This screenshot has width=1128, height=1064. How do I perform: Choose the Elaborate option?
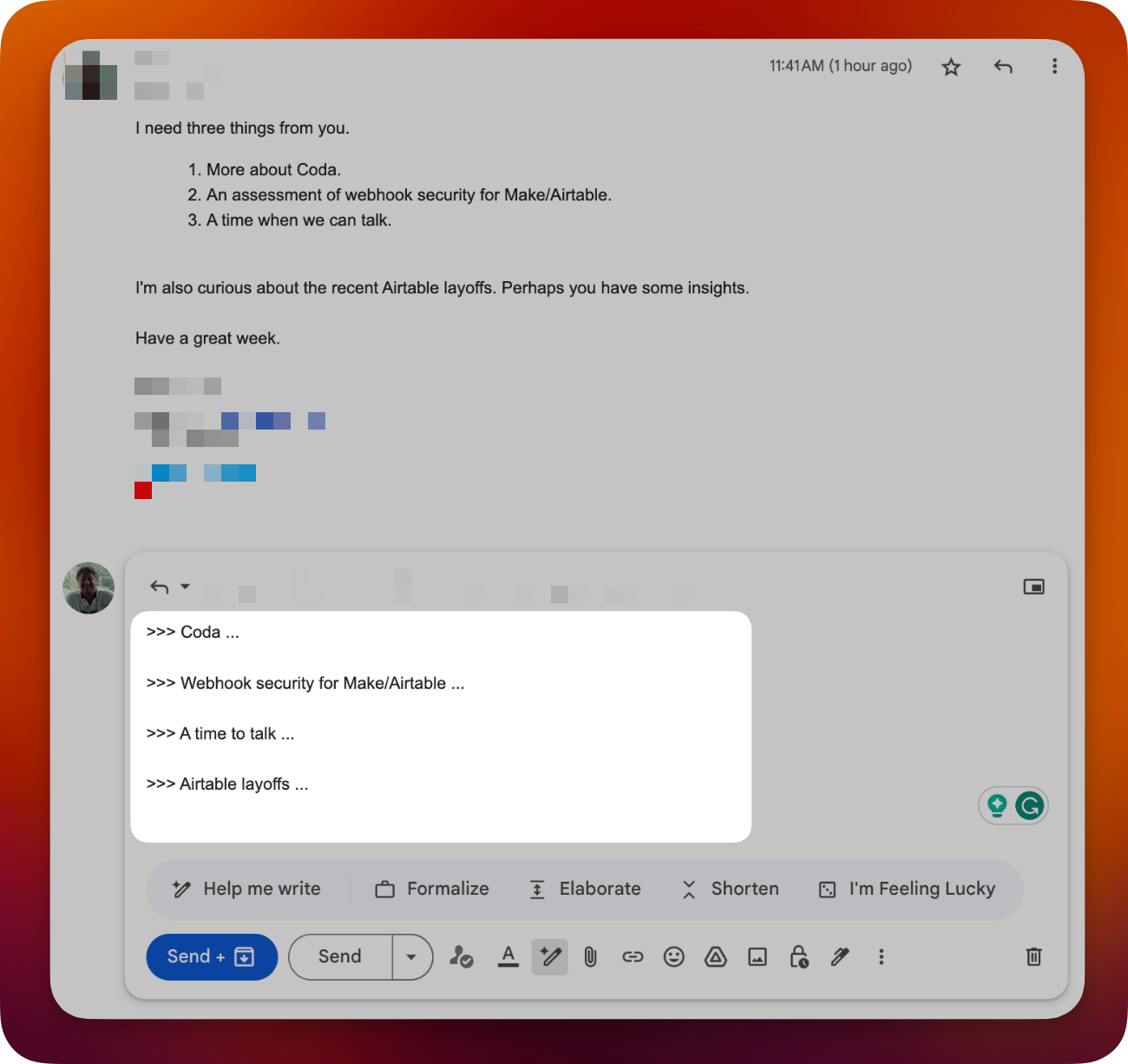[x=585, y=889]
